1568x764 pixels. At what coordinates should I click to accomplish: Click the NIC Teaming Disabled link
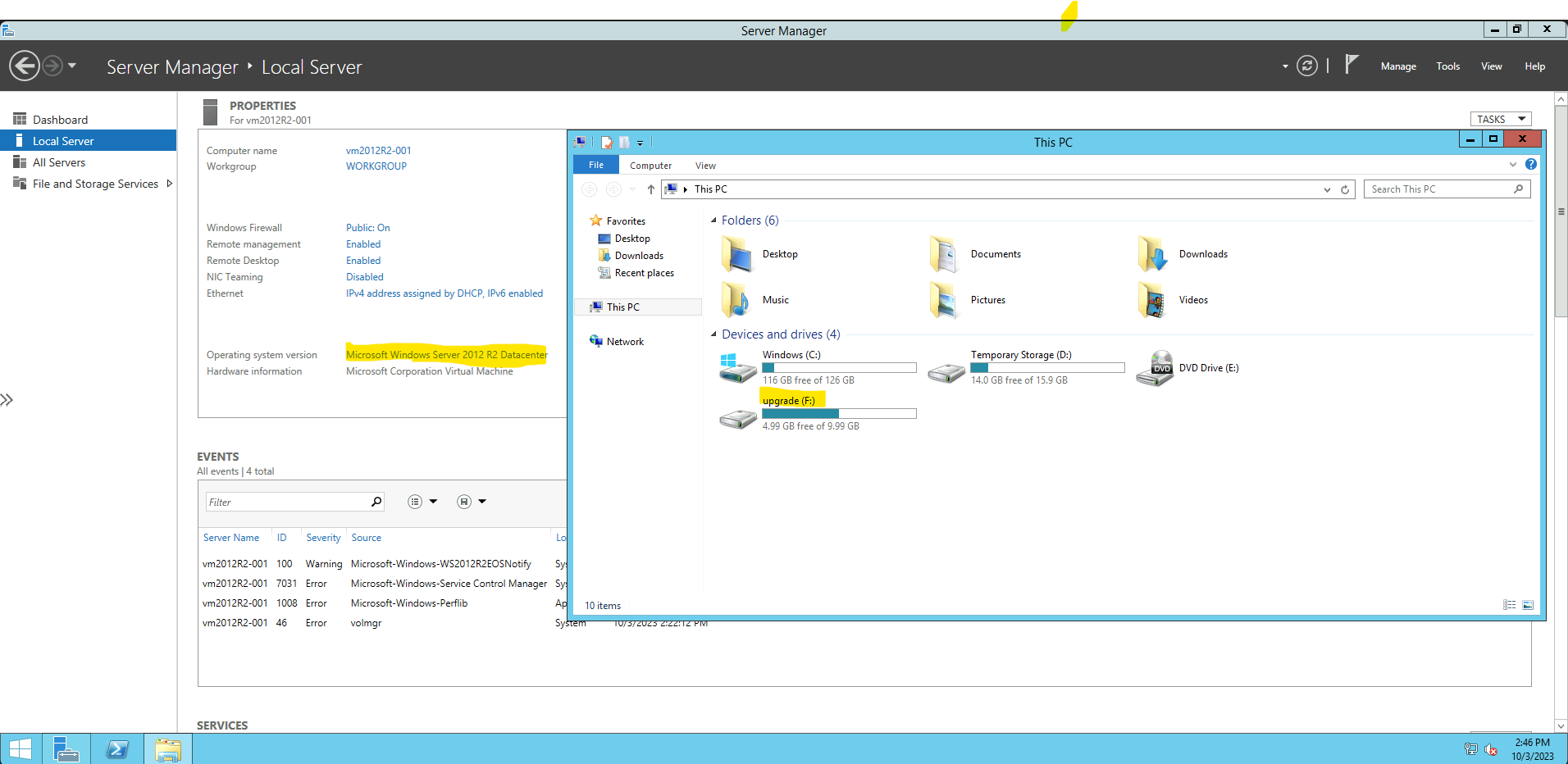[365, 277]
